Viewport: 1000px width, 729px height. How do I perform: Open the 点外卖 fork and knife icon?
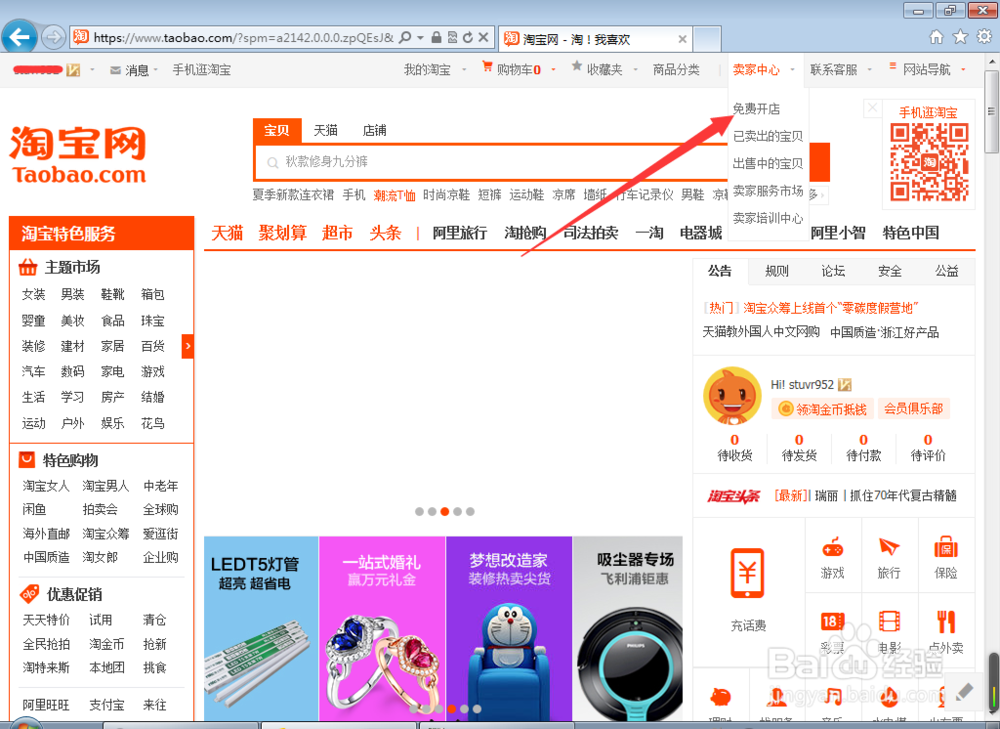(x=946, y=621)
